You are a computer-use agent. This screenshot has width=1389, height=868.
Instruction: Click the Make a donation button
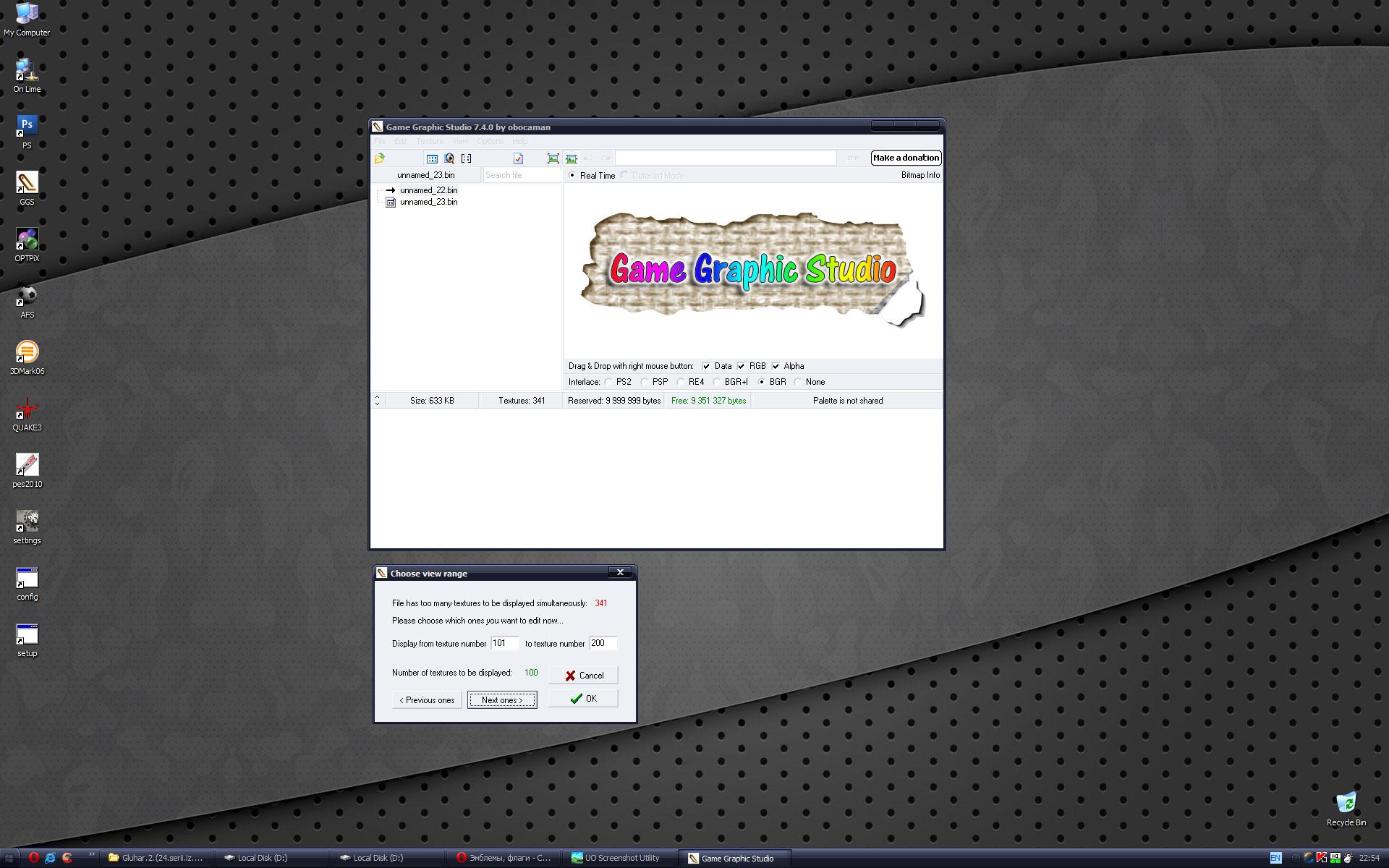[906, 158]
